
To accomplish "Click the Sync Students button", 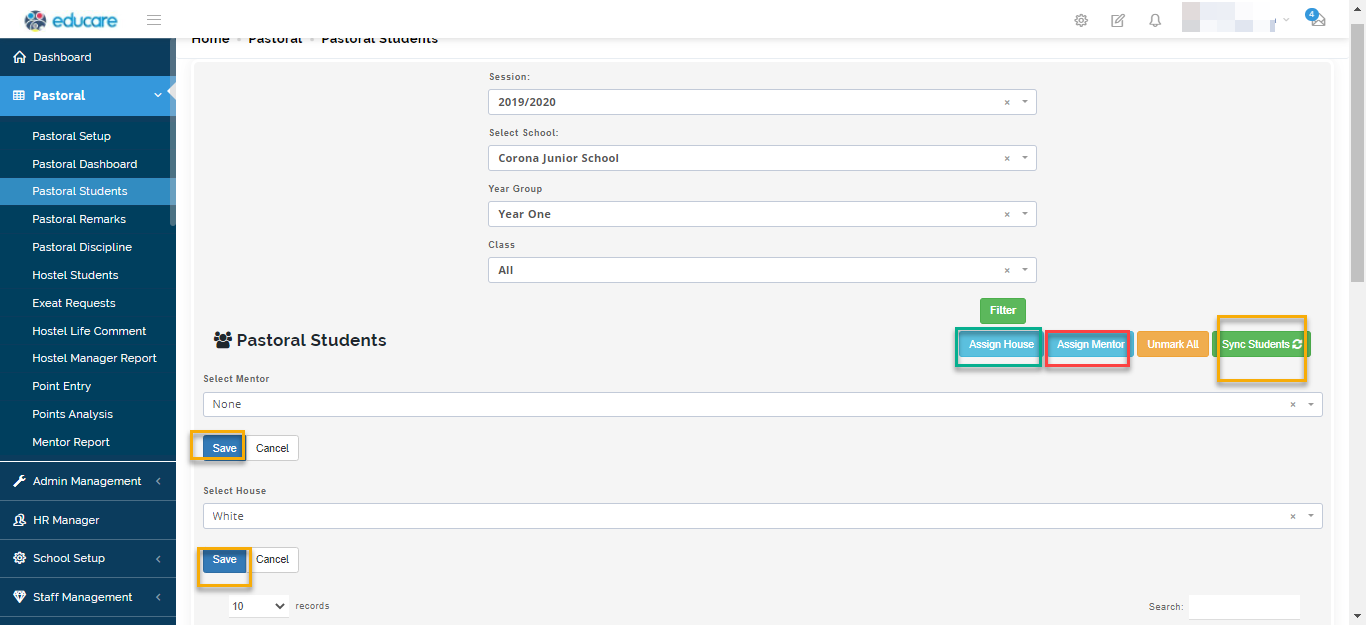I will [1262, 344].
